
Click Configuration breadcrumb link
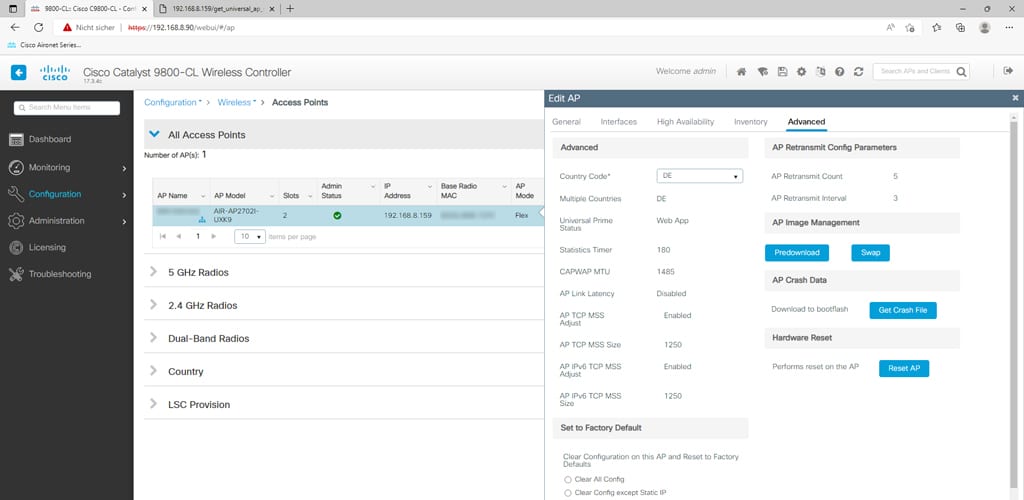(170, 102)
